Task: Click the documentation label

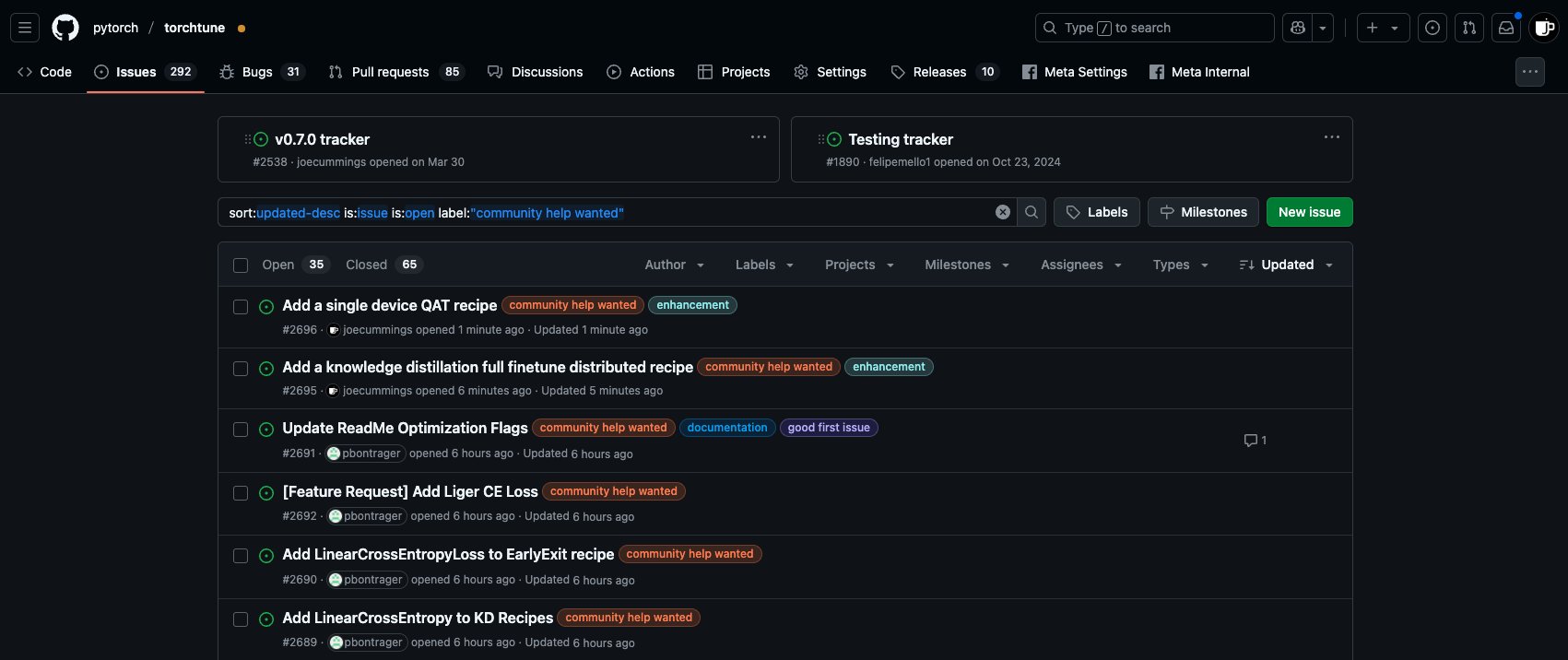Action: 727,428
